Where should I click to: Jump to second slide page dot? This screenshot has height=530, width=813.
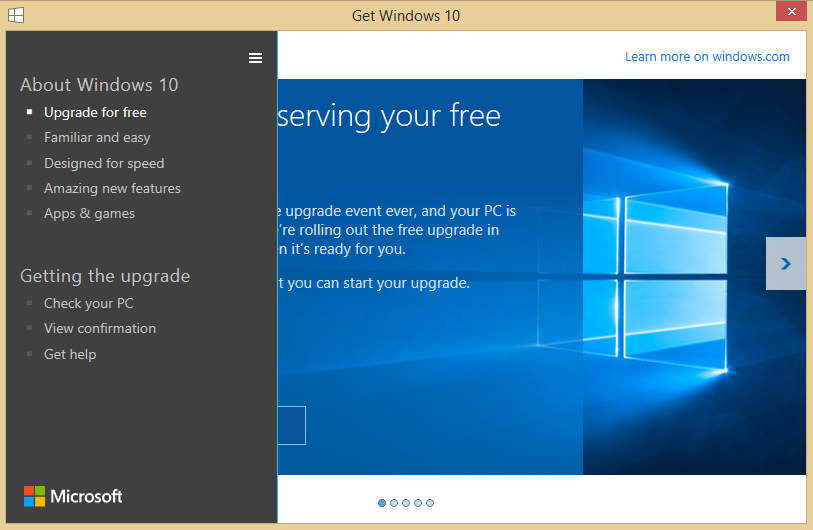tap(394, 503)
